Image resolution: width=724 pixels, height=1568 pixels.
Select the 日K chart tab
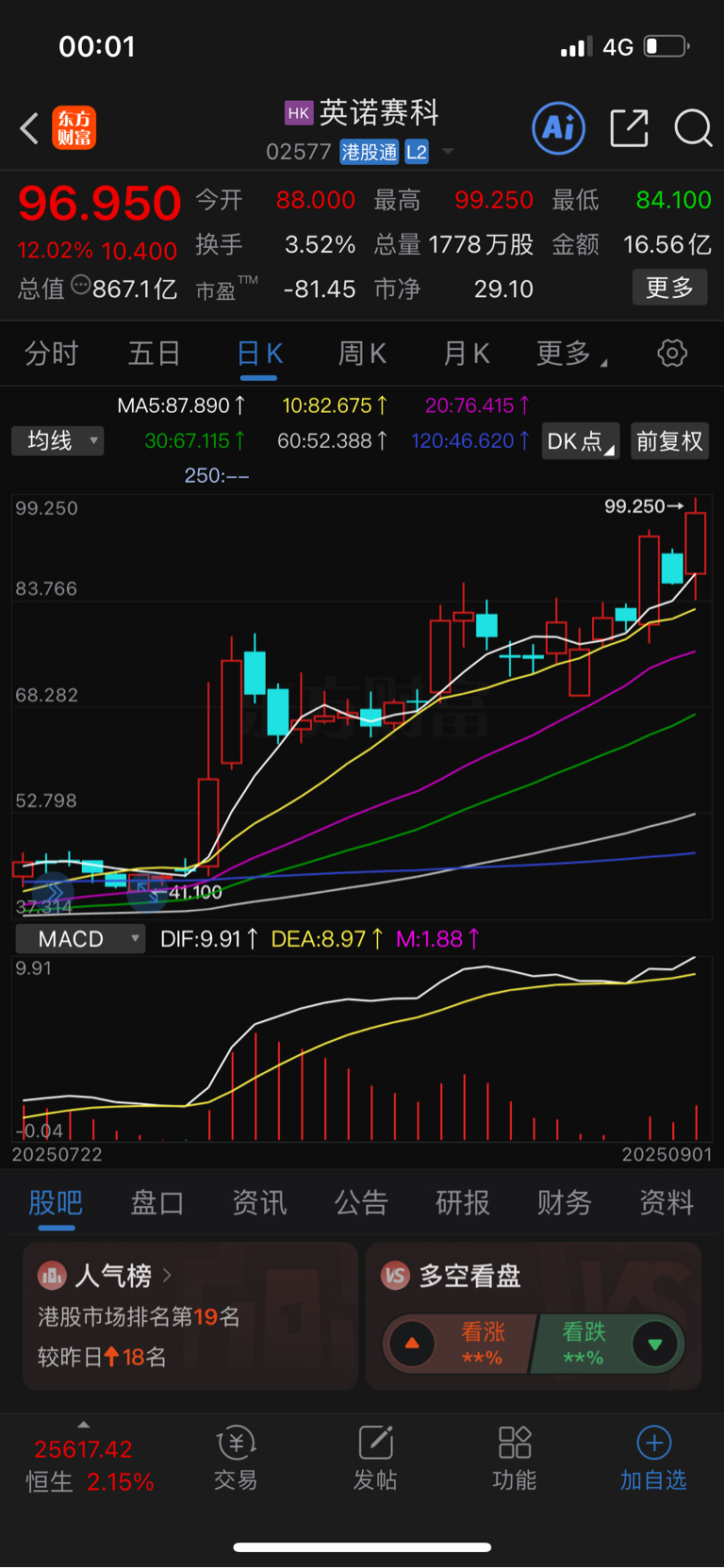(259, 354)
